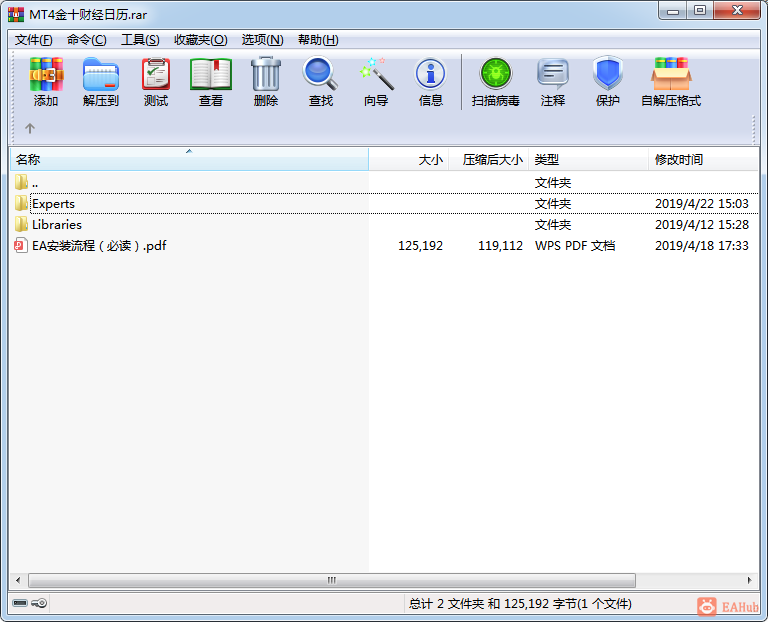Click the status bar total summary text
Image resolution: width=768 pixels, height=622 pixels.
(x=520, y=603)
